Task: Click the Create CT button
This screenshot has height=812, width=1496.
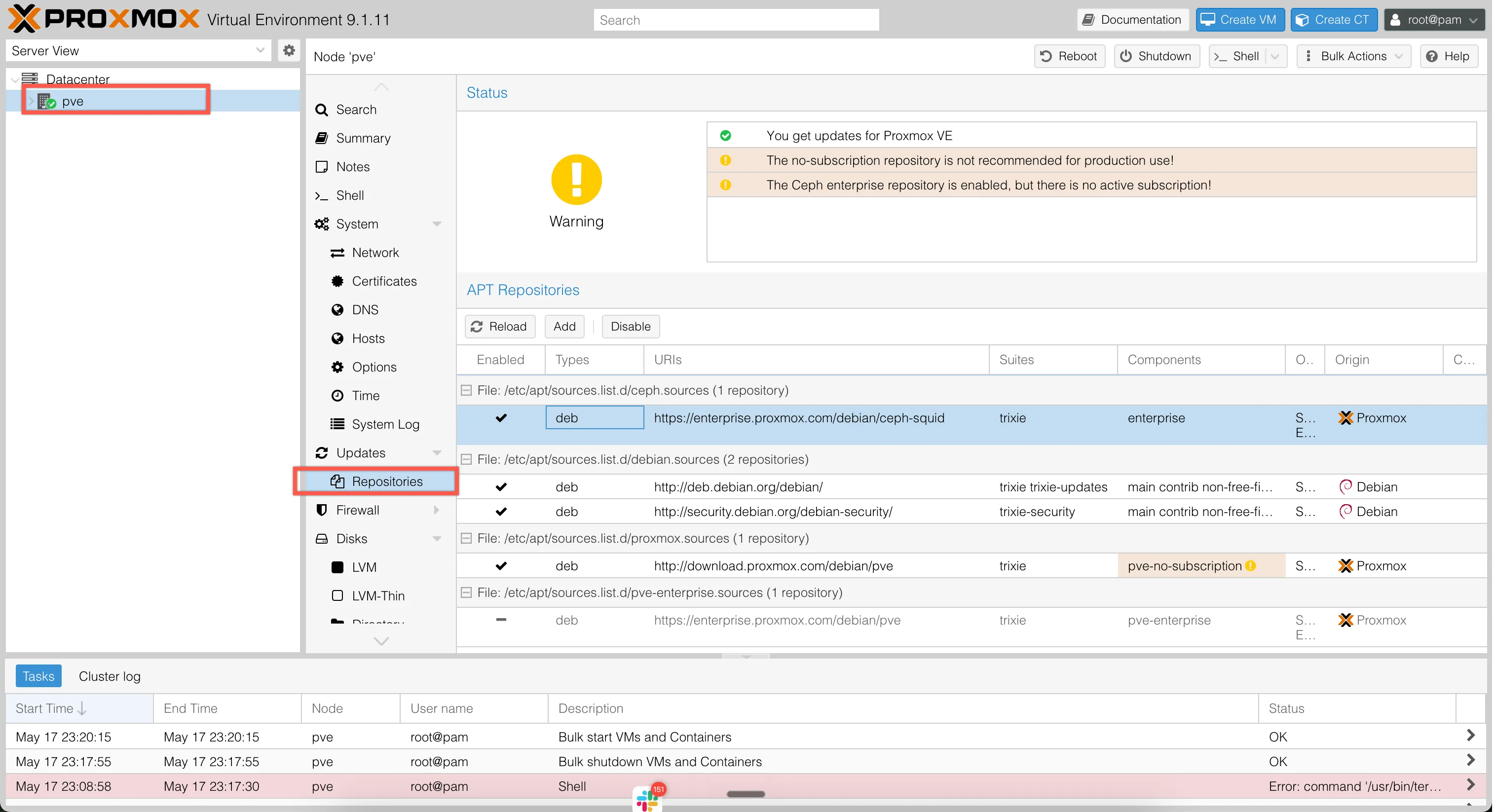Action: coord(1335,20)
